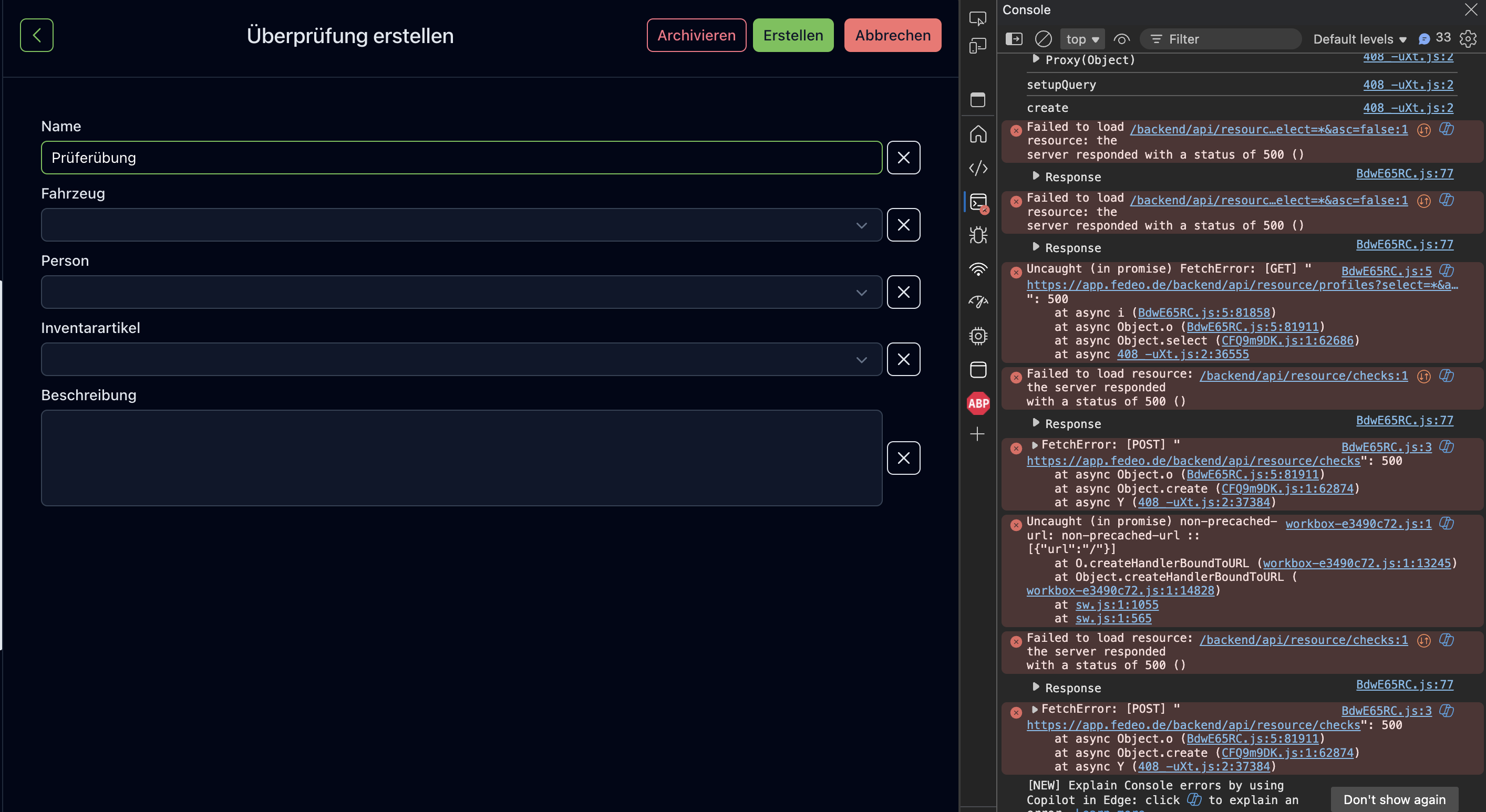
Task: Open the Performance gauge icon tool
Action: point(978,301)
